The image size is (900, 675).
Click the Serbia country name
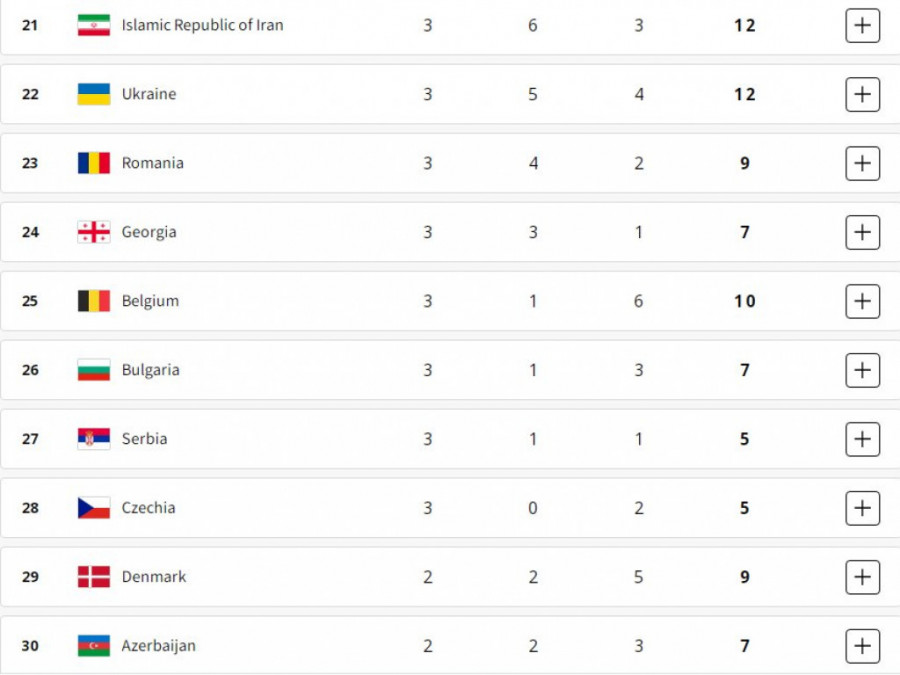coord(145,439)
